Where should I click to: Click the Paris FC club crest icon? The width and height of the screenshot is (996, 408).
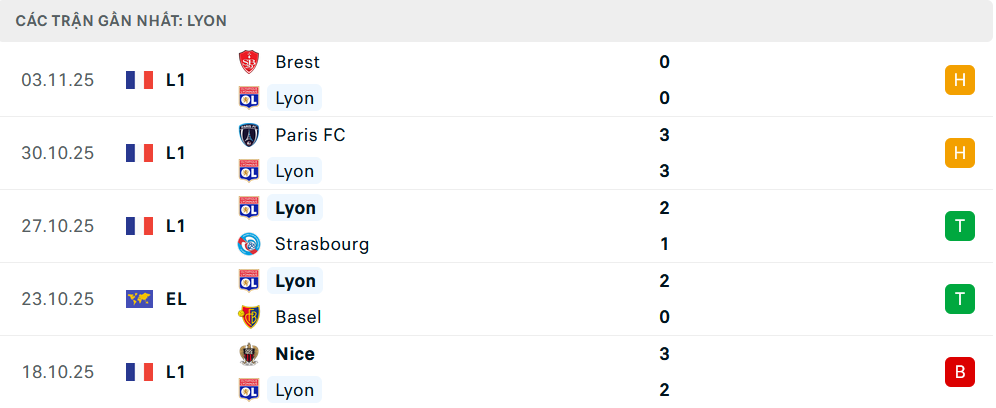tap(248, 135)
